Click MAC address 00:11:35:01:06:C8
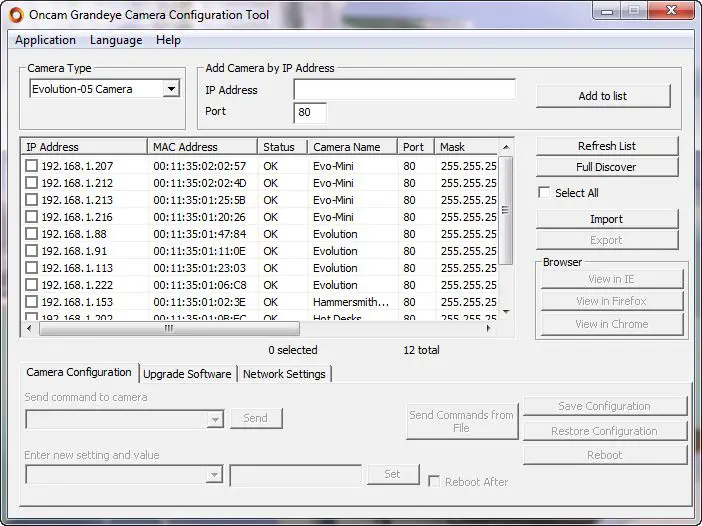Image resolution: width=702 pixels, height=526 pixels. tap(200, 285)
